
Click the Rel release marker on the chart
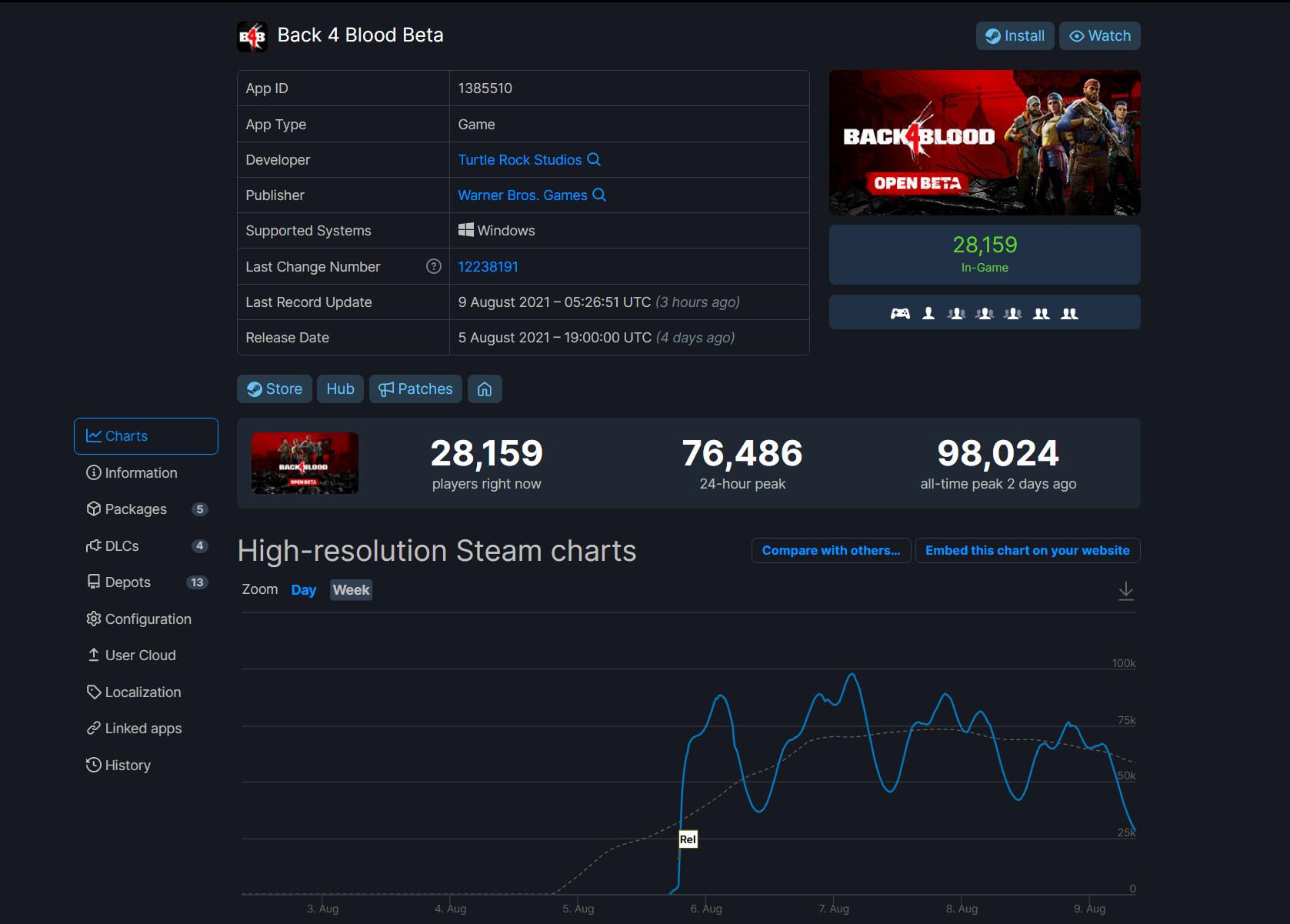point(688,839)
